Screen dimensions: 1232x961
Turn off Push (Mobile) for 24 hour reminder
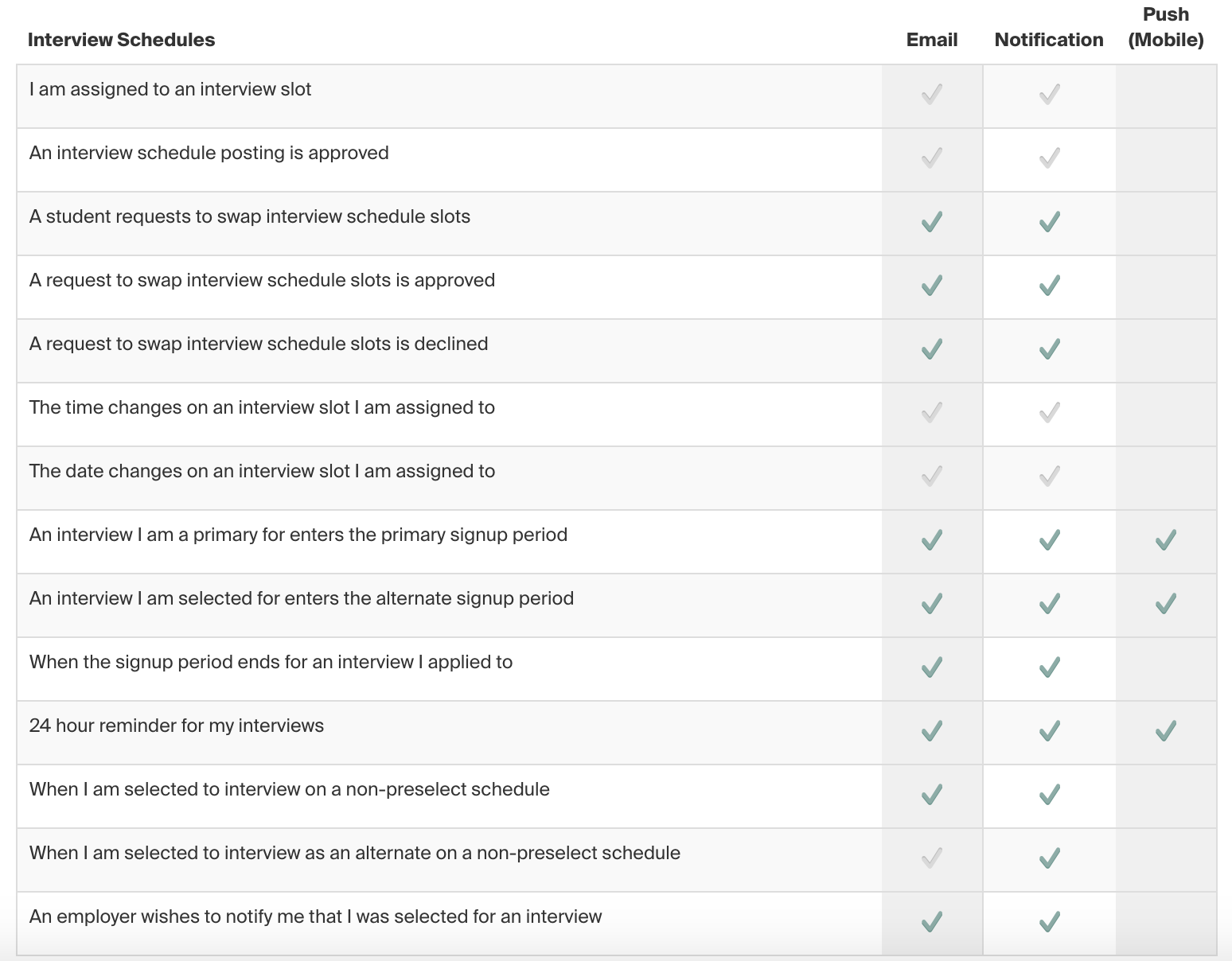pos(1166,730)
